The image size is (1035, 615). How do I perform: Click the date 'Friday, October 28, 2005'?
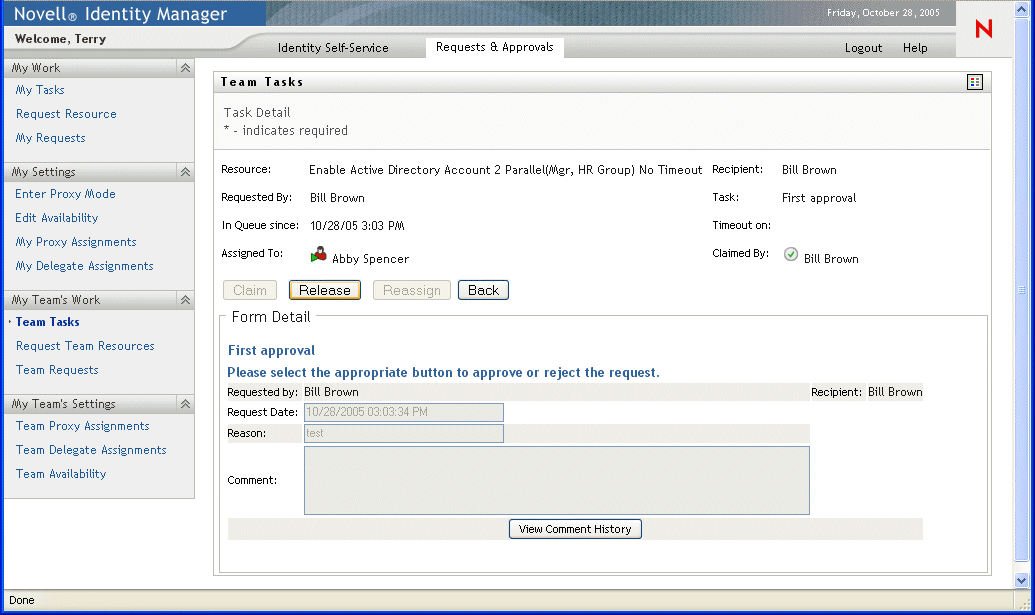pyautogui.click(x=883, y=13)
